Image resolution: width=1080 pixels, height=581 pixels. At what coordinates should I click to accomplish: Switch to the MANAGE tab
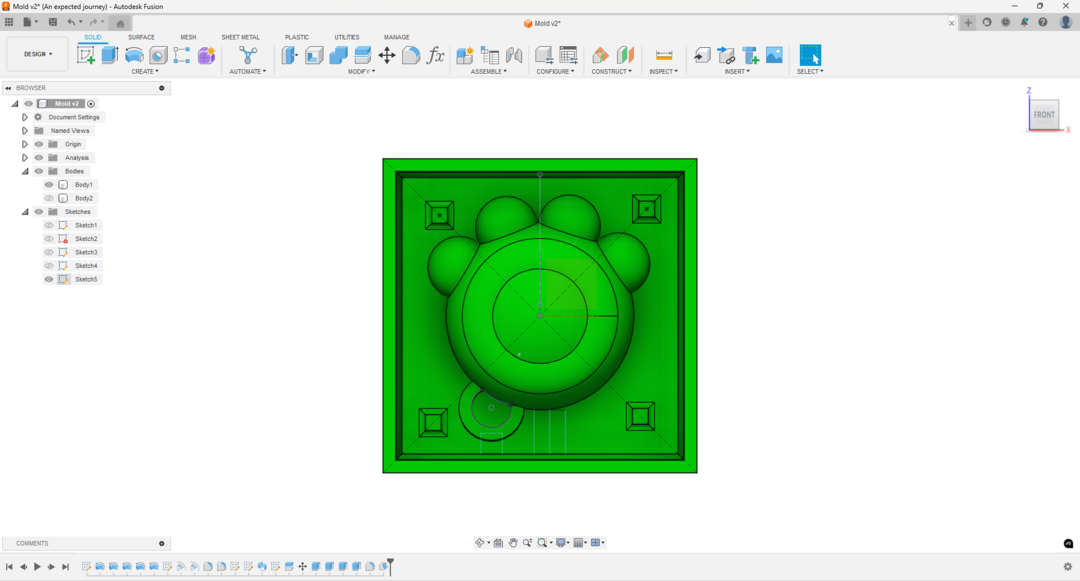(x=396, y=37)
